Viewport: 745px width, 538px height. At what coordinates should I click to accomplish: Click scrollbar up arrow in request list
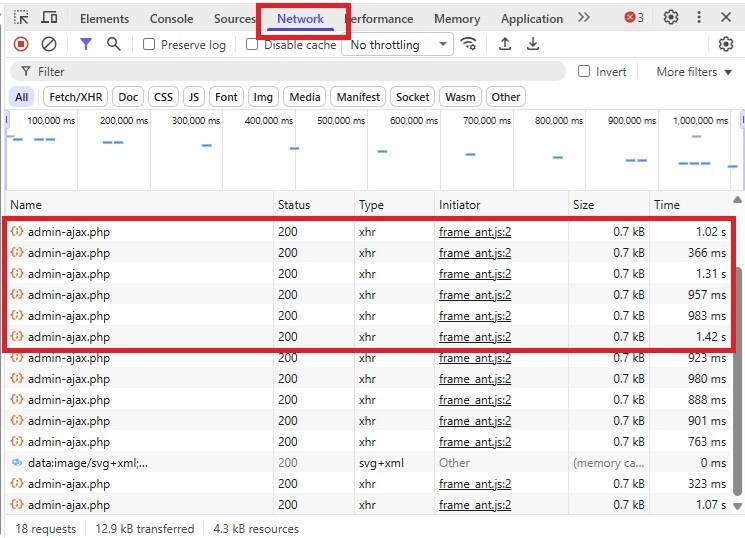[x=737, y=200]
